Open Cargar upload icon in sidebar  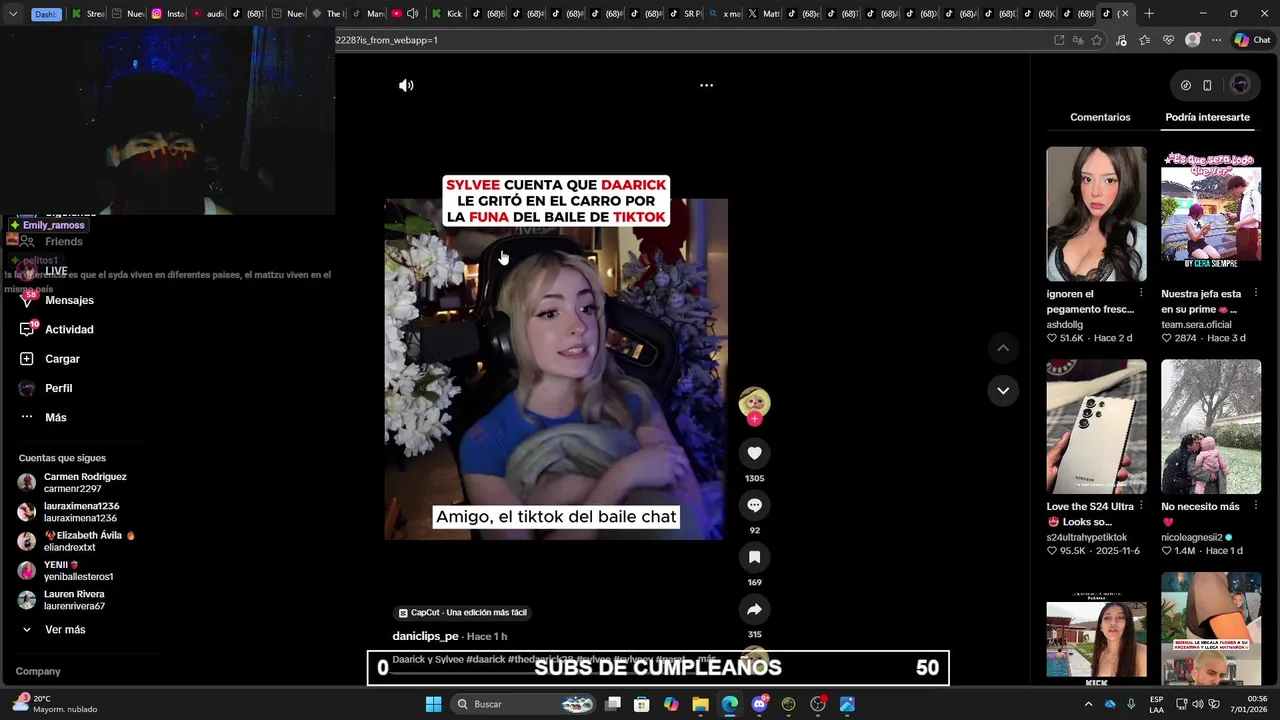pyautogui.click(x=27, y=359)
